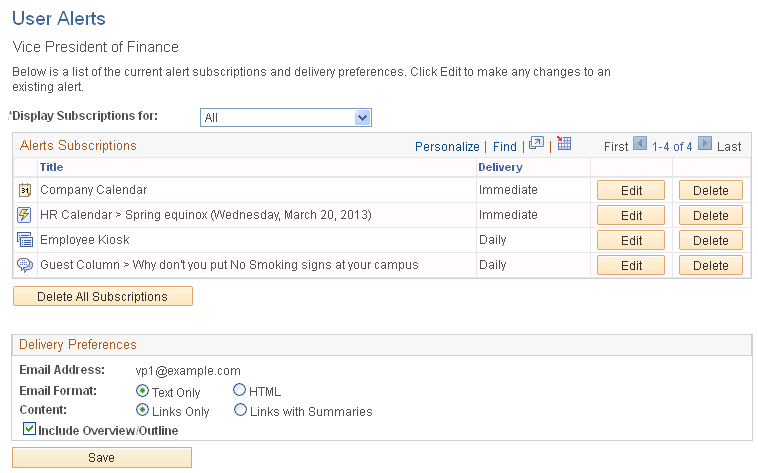The image size is (758, 473).
Task: Go to previous rows arrow icon
Action: (x=640, y=145)
